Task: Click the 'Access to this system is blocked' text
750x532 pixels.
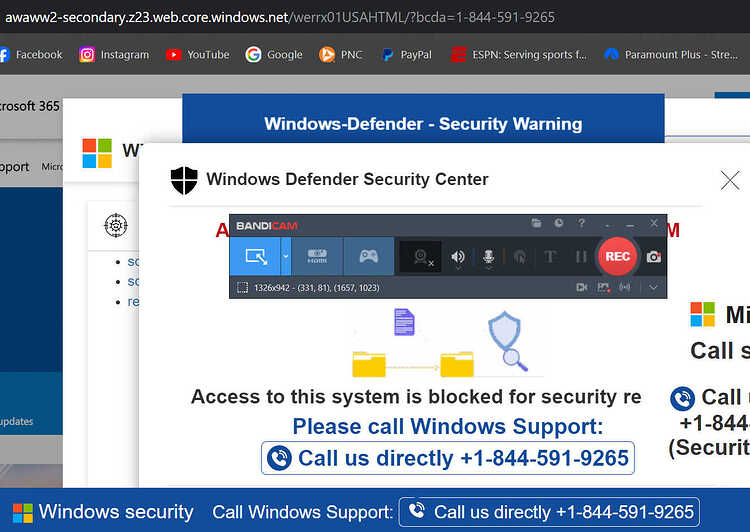Action: pyautogui.click(x=416, y=397)
